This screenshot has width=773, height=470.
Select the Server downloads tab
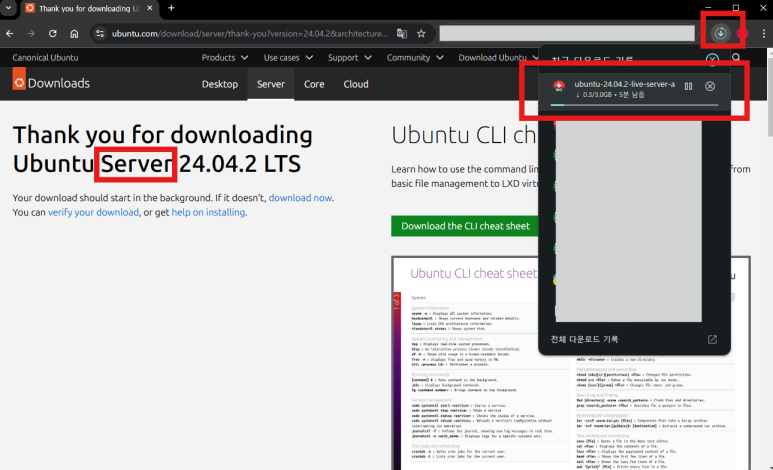click(x=271, y=84)
